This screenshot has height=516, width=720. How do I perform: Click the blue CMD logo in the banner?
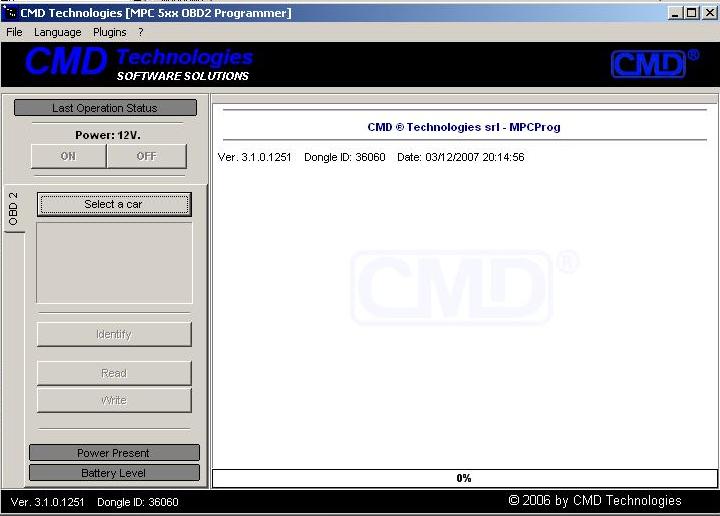[66, 62]
